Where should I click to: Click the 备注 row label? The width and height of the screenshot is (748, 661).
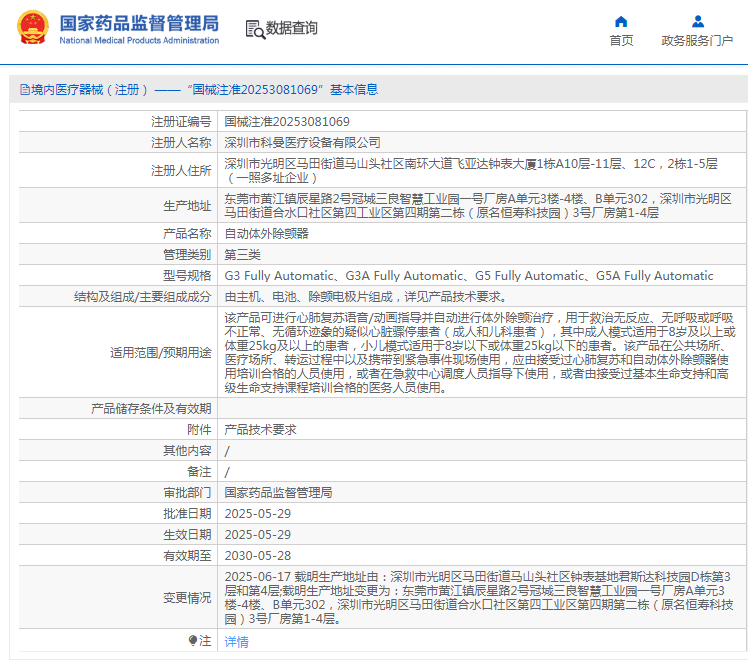[199, 471]
